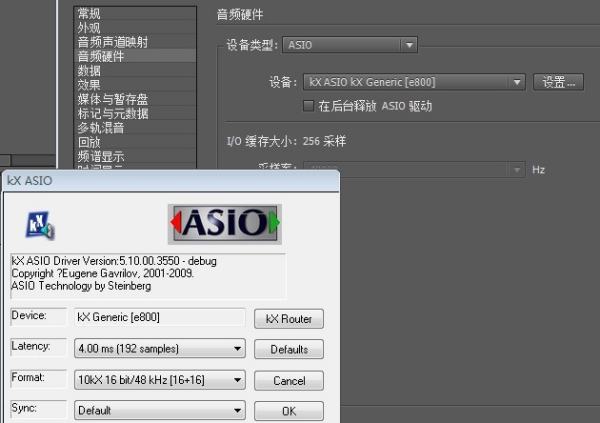
Task: Click the kX ASIO Driver Version text
Action: pos(114,261)
